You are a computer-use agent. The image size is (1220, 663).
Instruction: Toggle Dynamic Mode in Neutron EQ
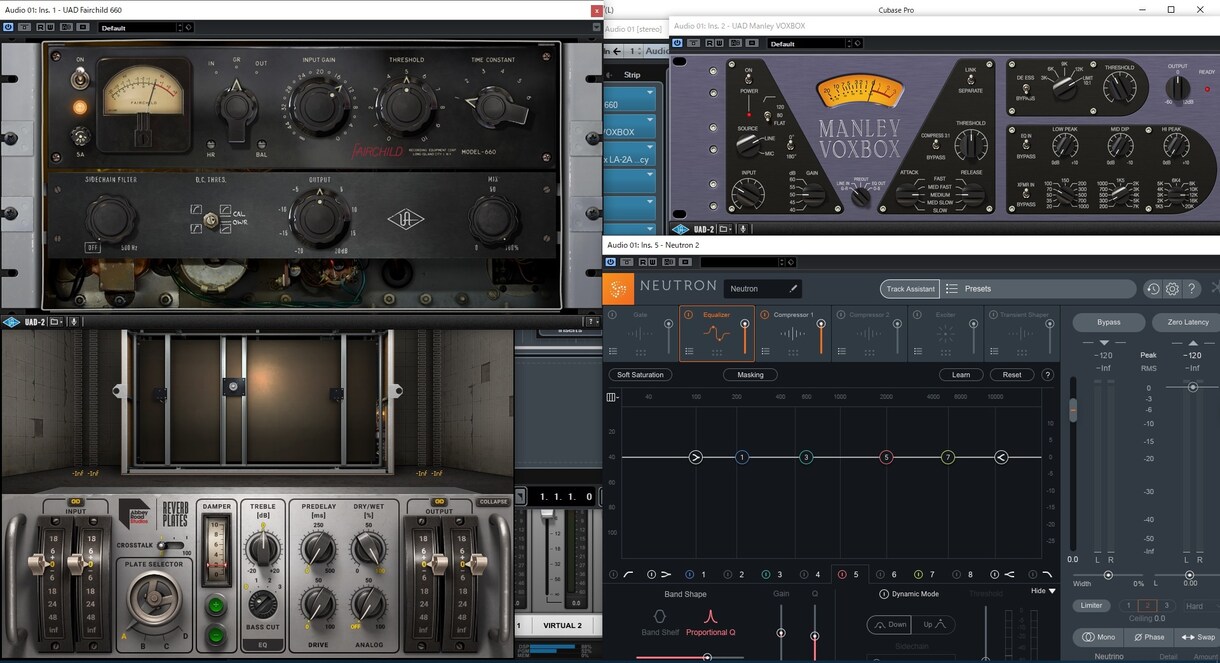pyautogui.click(x=884, y=594)
